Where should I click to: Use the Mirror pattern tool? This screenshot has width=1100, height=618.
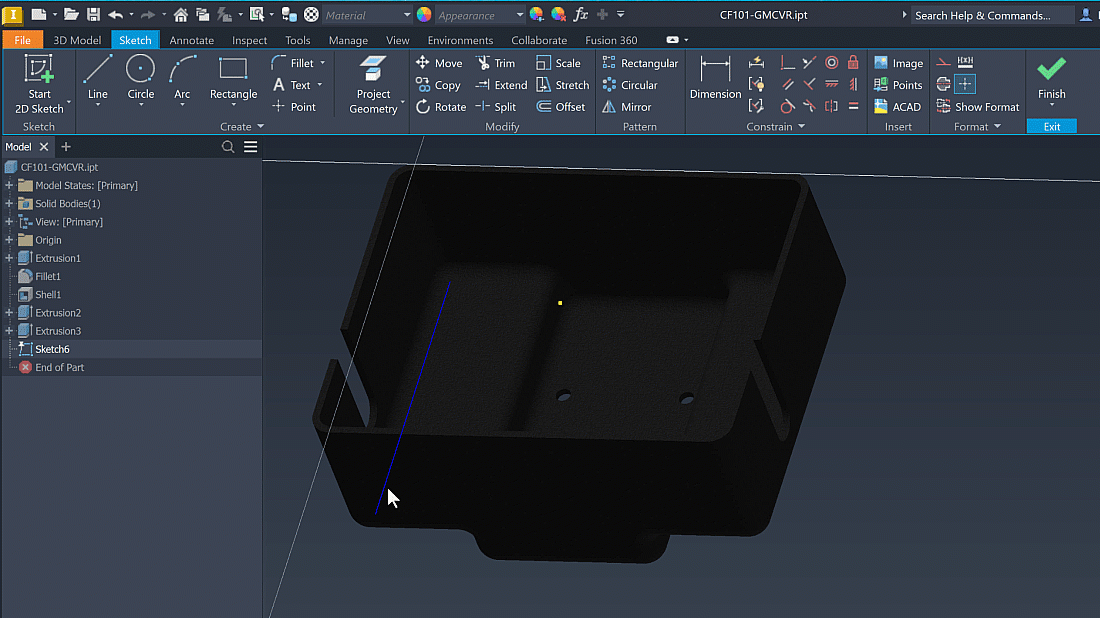[x=626, y=107]
